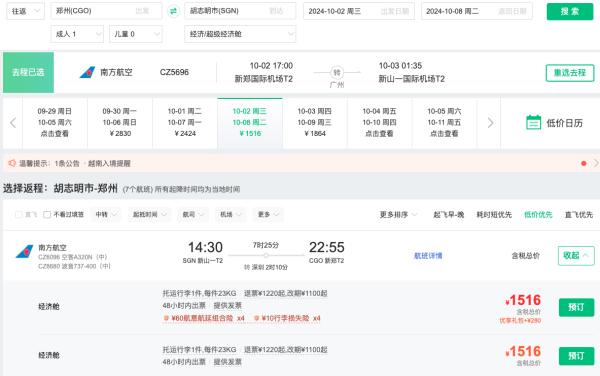Click the red dot notice indicator

tap(584, 163)
